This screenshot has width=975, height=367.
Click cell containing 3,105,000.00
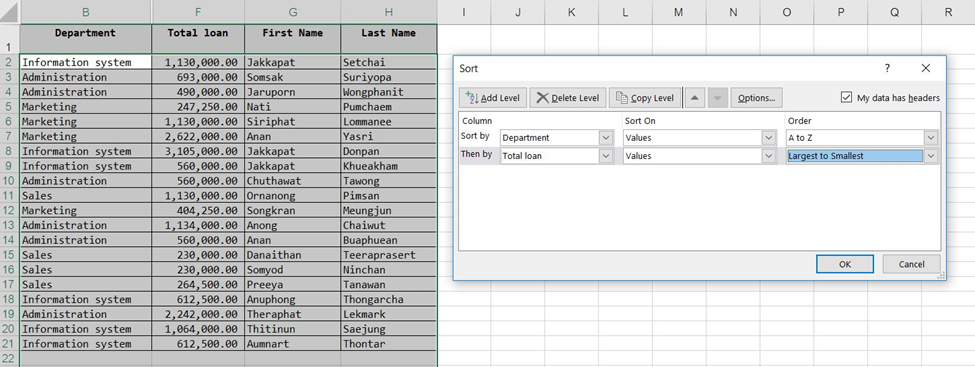click(x=198, y=151)
